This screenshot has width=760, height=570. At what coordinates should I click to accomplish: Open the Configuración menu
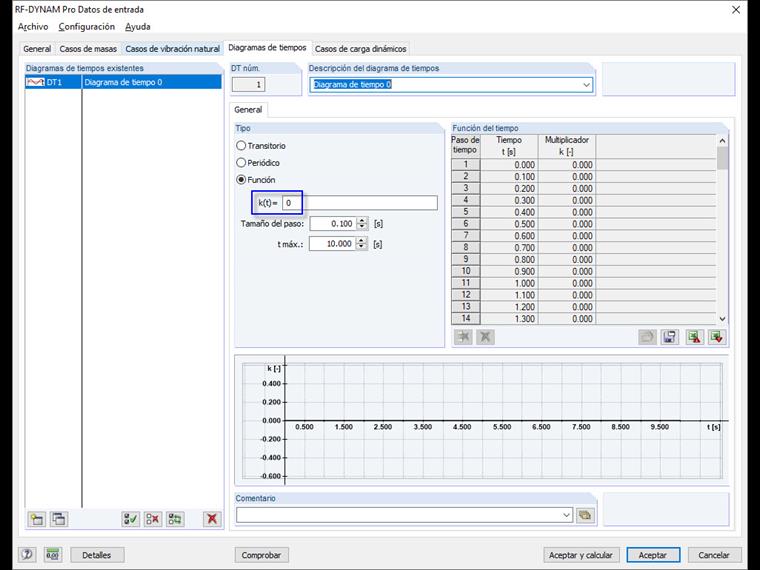[x=87, y=27]
